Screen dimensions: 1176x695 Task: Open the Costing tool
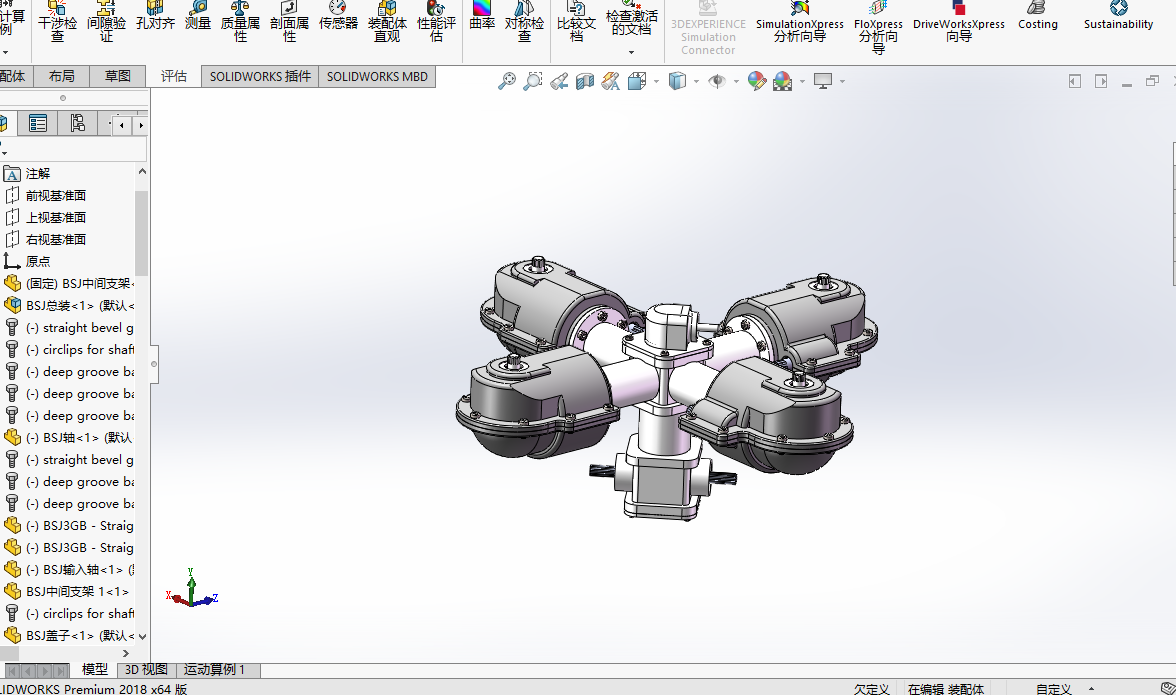(x=1037, y=16)
